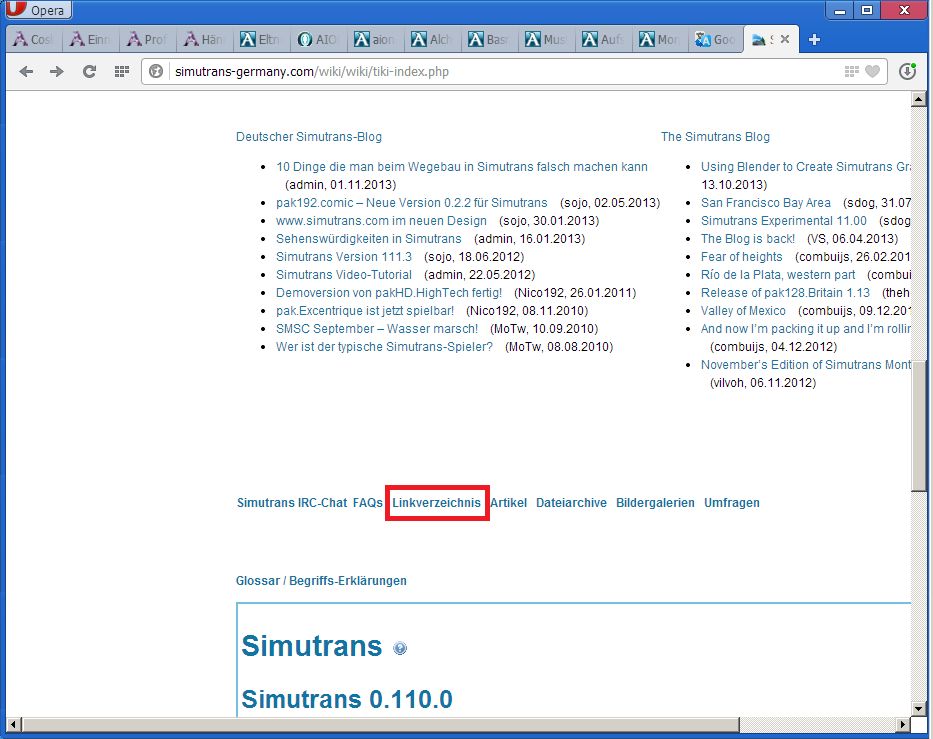Open the Linkverzeichnis link
Screen dimensions: 933x739
[436, 503]
